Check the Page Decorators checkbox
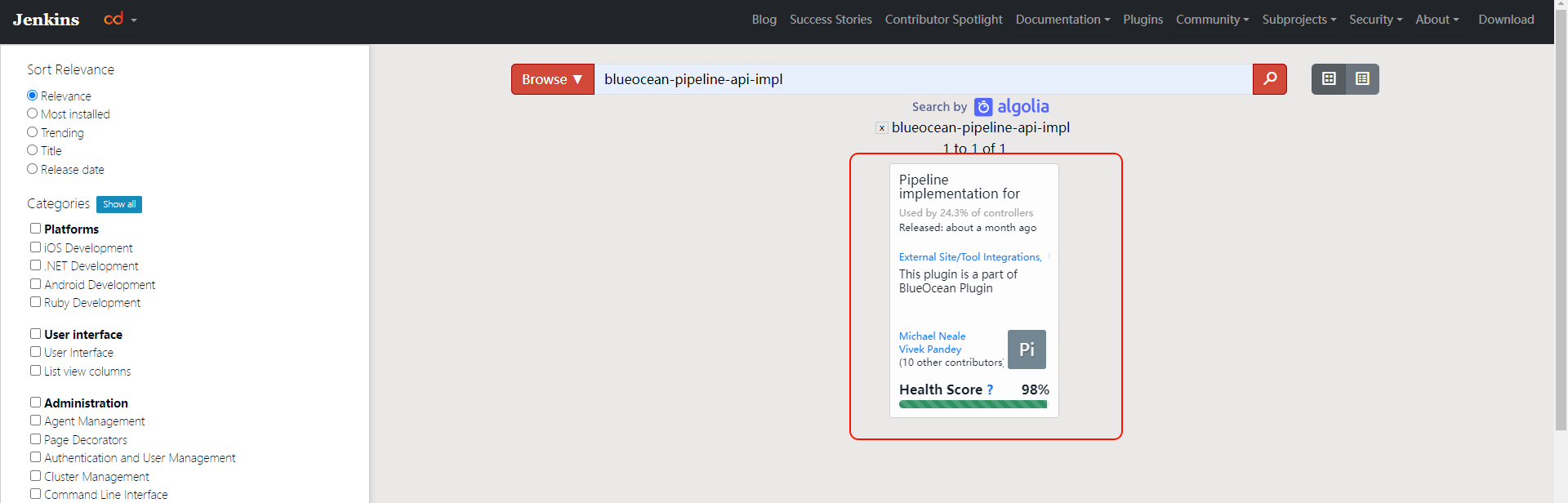The image size is (1568, 503). (36, 439)
